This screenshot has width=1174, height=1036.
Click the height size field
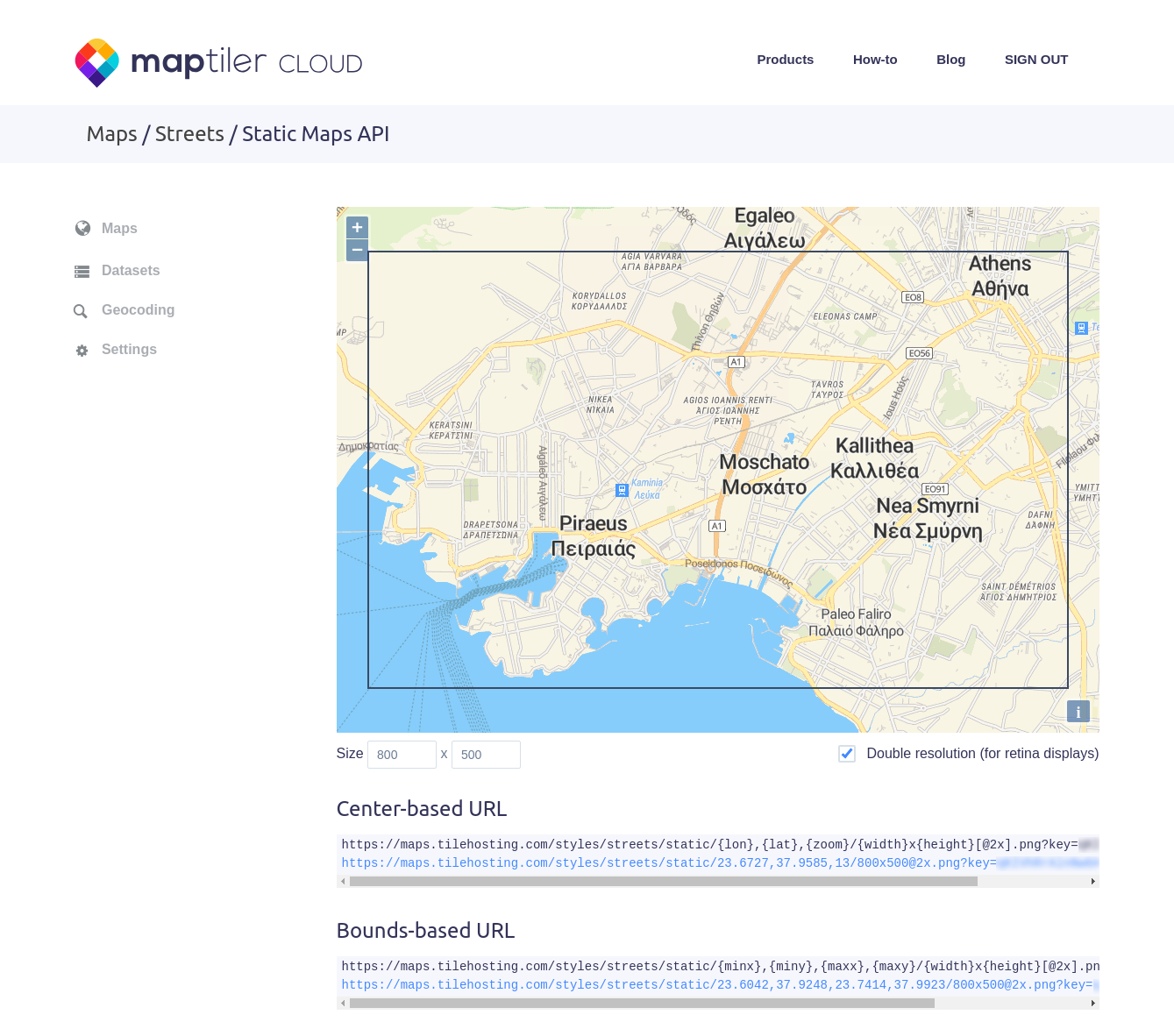coord(486,755)
